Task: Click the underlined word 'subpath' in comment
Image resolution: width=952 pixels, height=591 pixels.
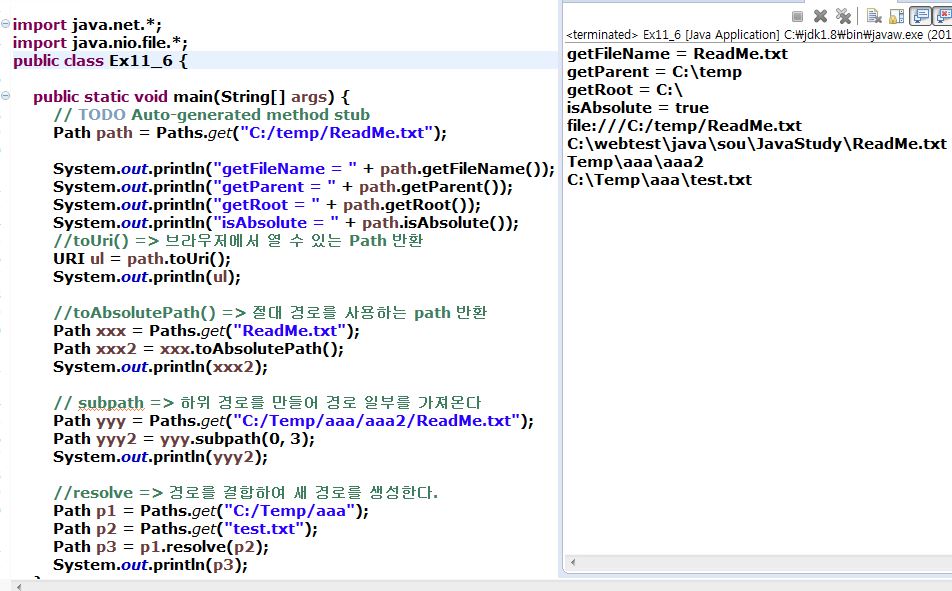Action: pos(110,403)
